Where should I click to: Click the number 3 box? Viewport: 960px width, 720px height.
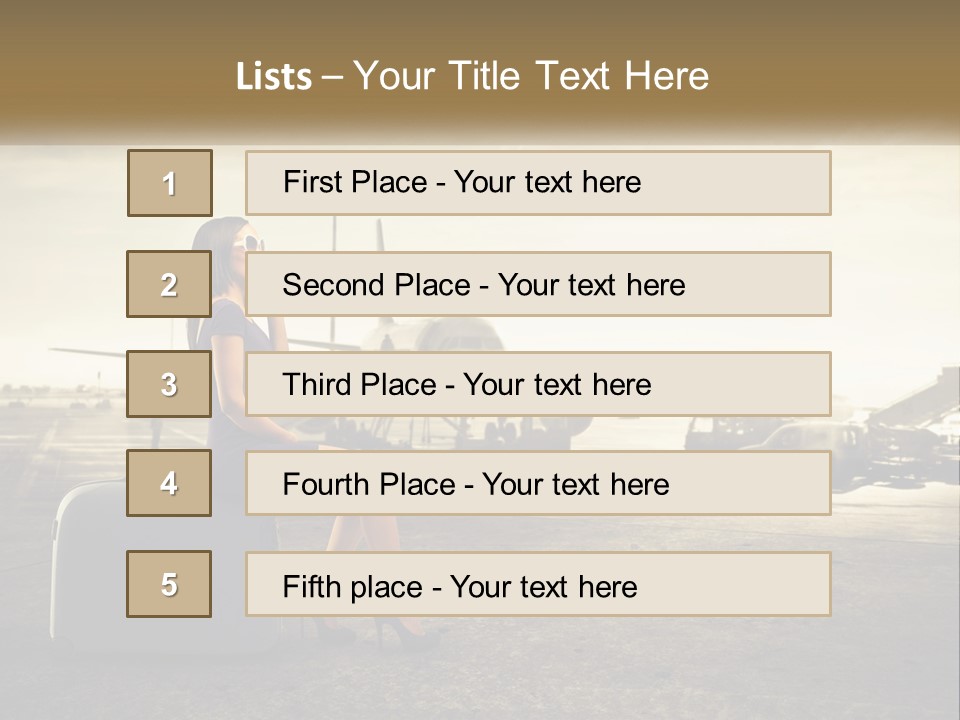tap(169, 384)
